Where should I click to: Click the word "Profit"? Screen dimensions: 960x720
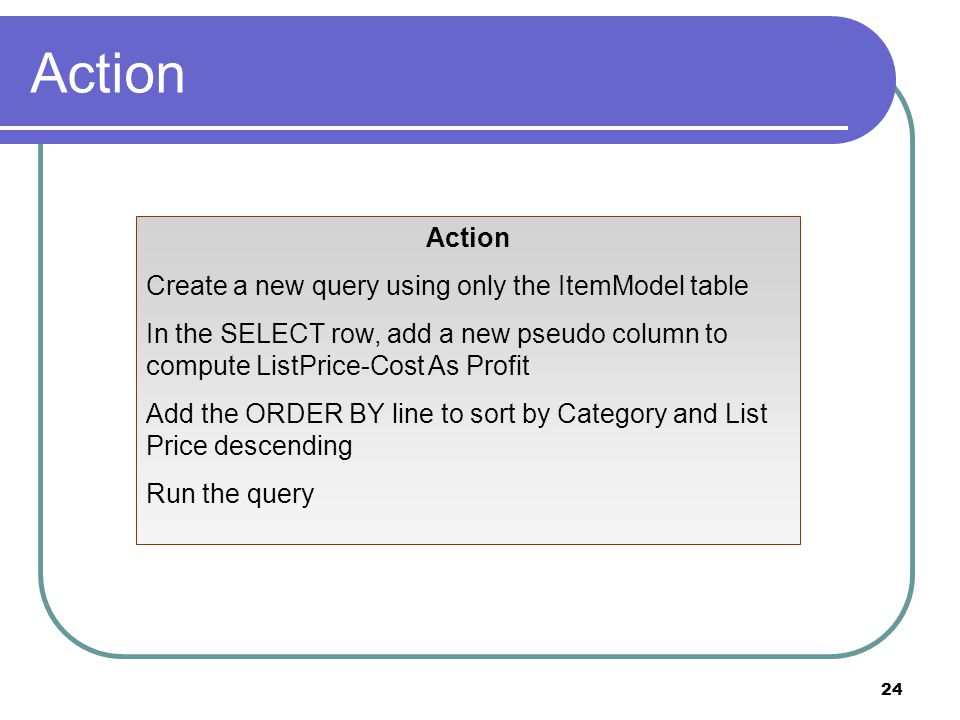coord(498,366)
